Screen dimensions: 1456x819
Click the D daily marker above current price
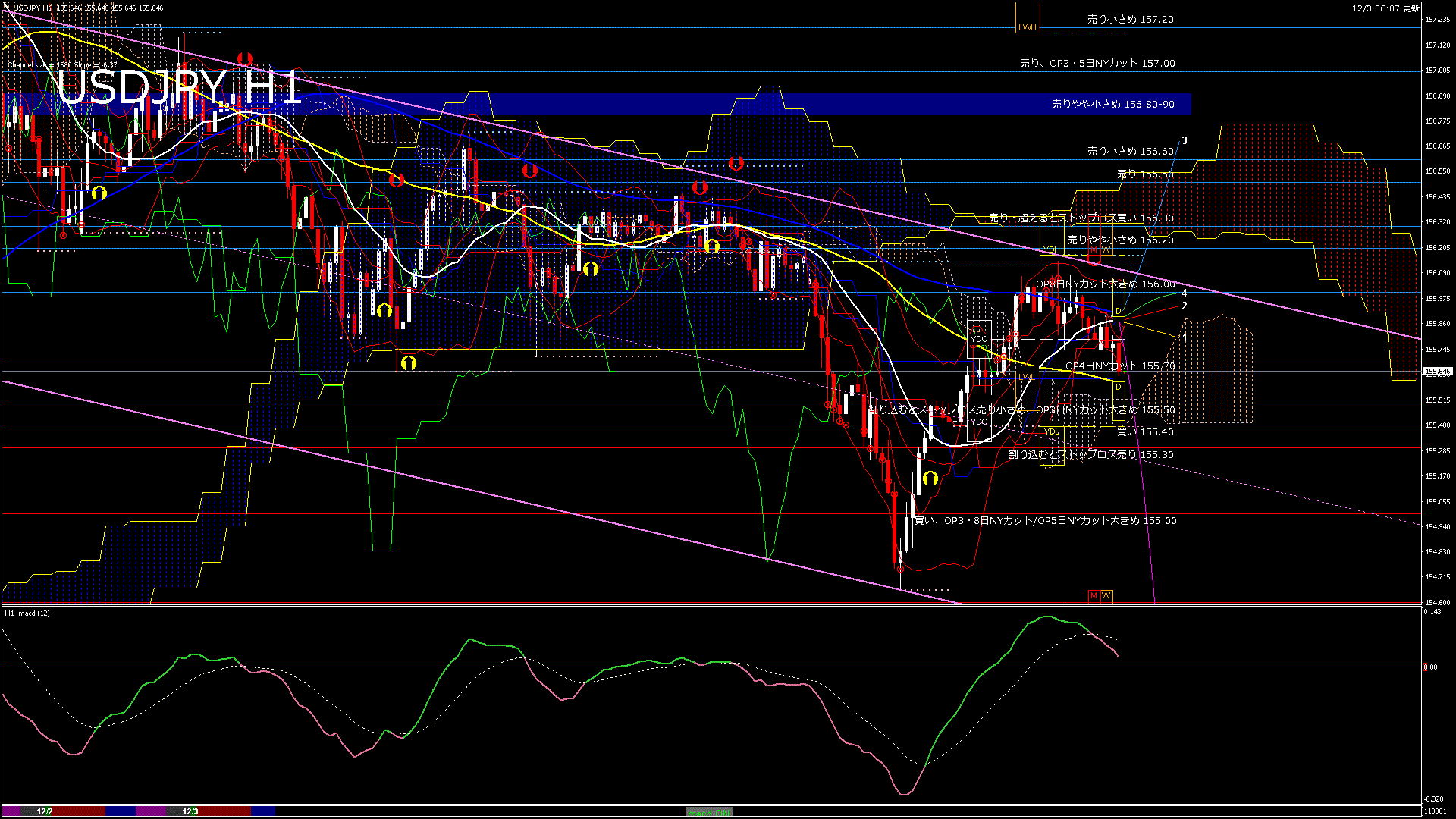pyautogui.click(x=1119, y=311)
